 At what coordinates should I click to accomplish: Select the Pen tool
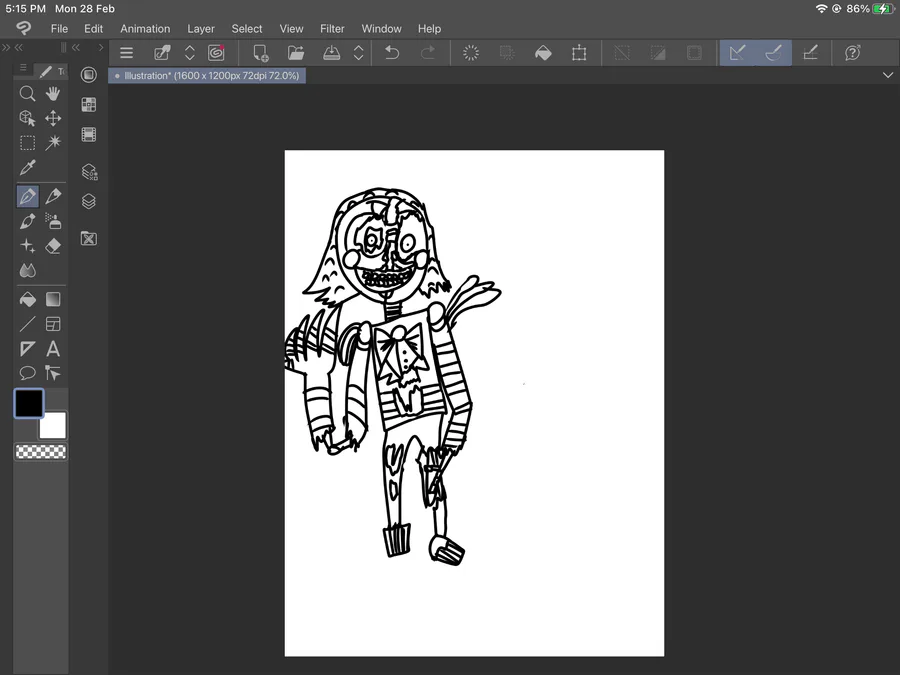27,196
